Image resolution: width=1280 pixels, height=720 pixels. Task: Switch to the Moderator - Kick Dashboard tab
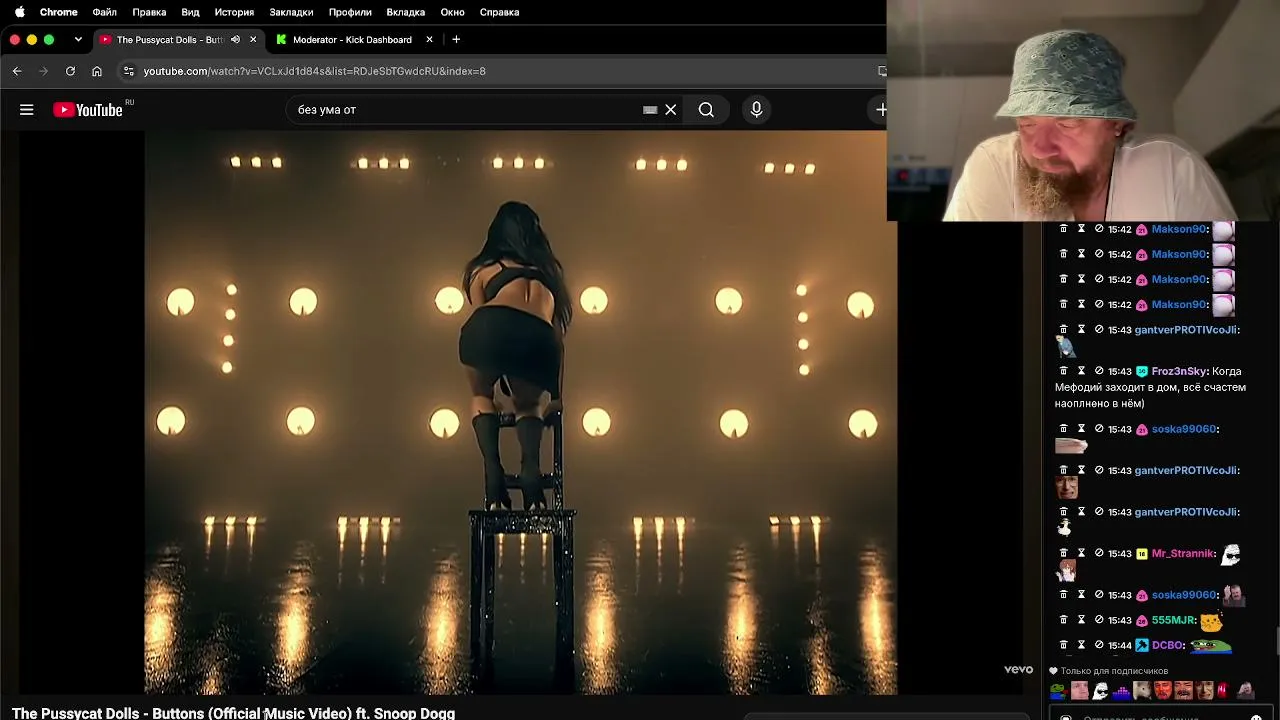[352, 39]
